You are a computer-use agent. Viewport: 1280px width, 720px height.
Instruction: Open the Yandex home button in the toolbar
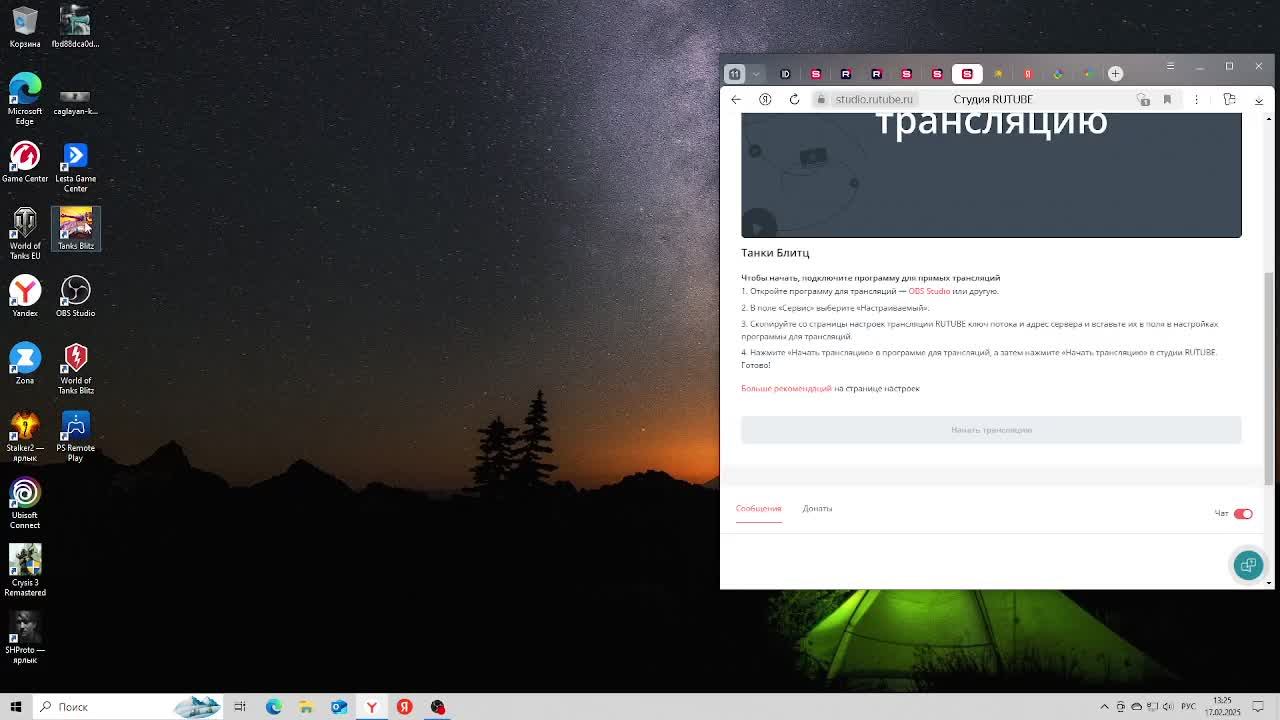[x=765, y=99]
